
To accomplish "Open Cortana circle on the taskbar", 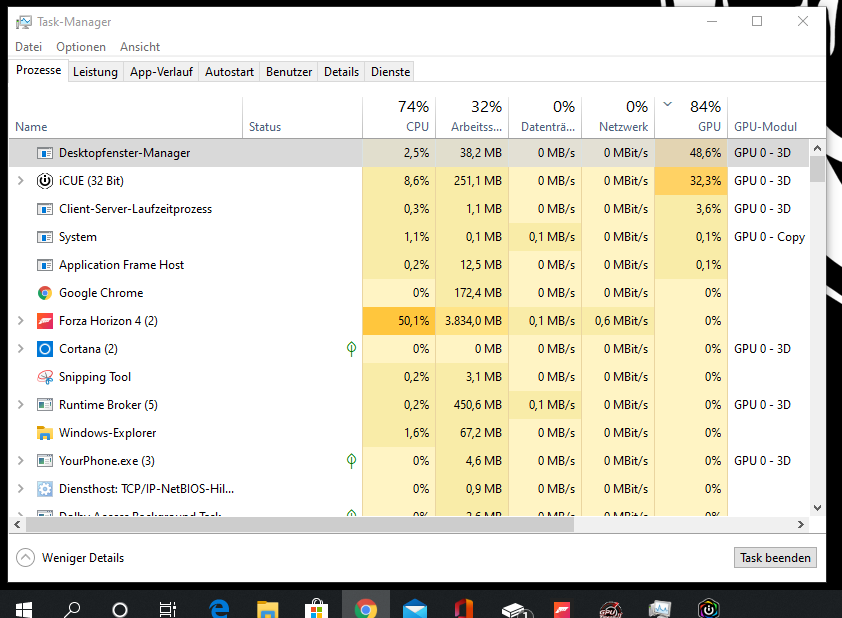I will click(x=120, y=609).
